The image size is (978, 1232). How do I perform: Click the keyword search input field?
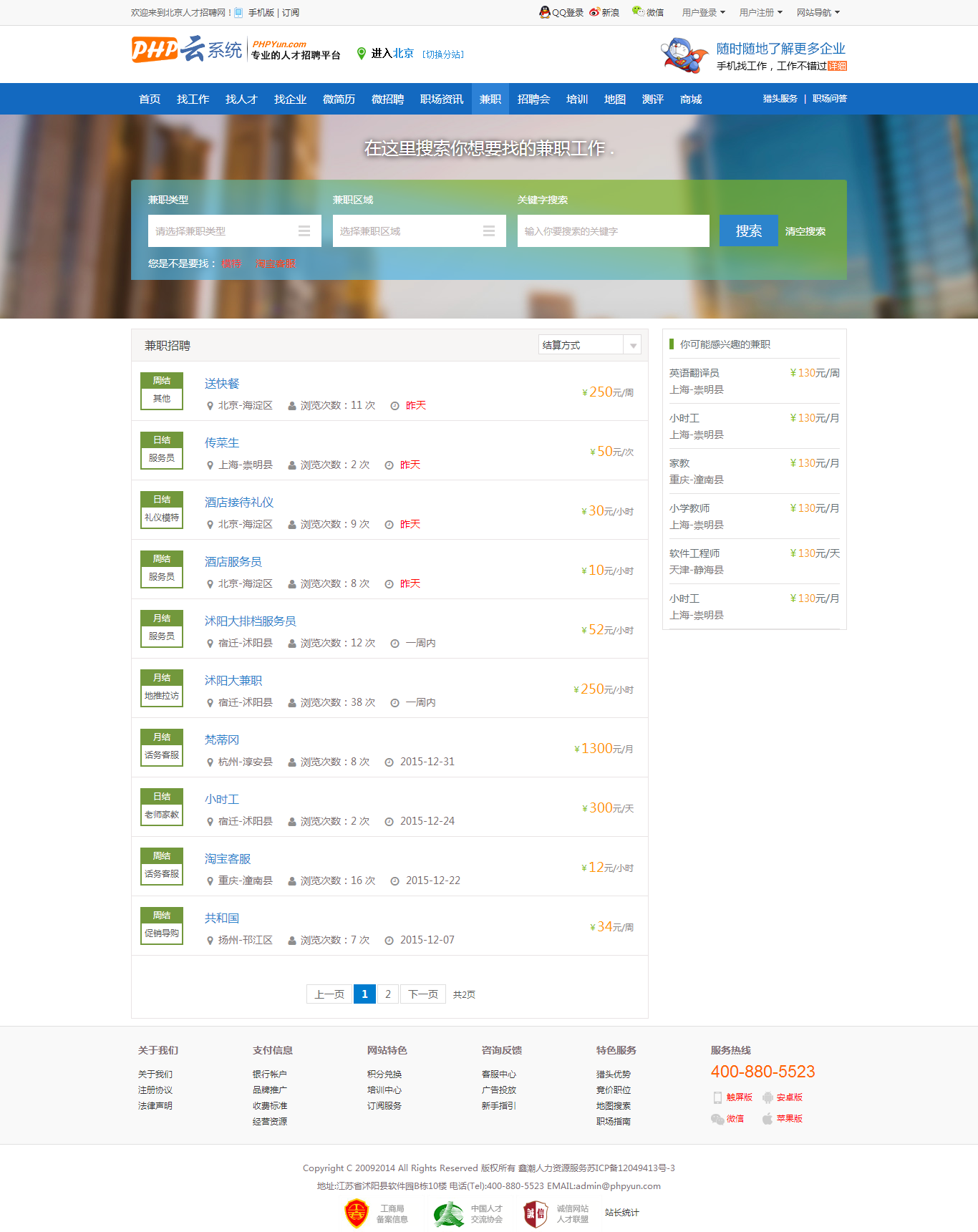(x=614, y=231)
